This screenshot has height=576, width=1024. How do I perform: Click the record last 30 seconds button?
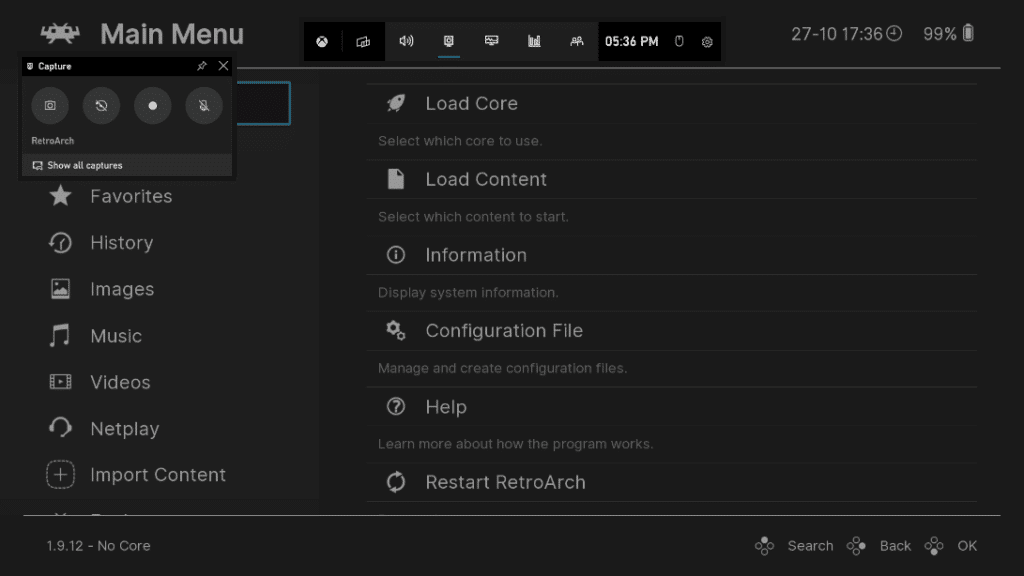pyautogui.click(x=101, y=105)
